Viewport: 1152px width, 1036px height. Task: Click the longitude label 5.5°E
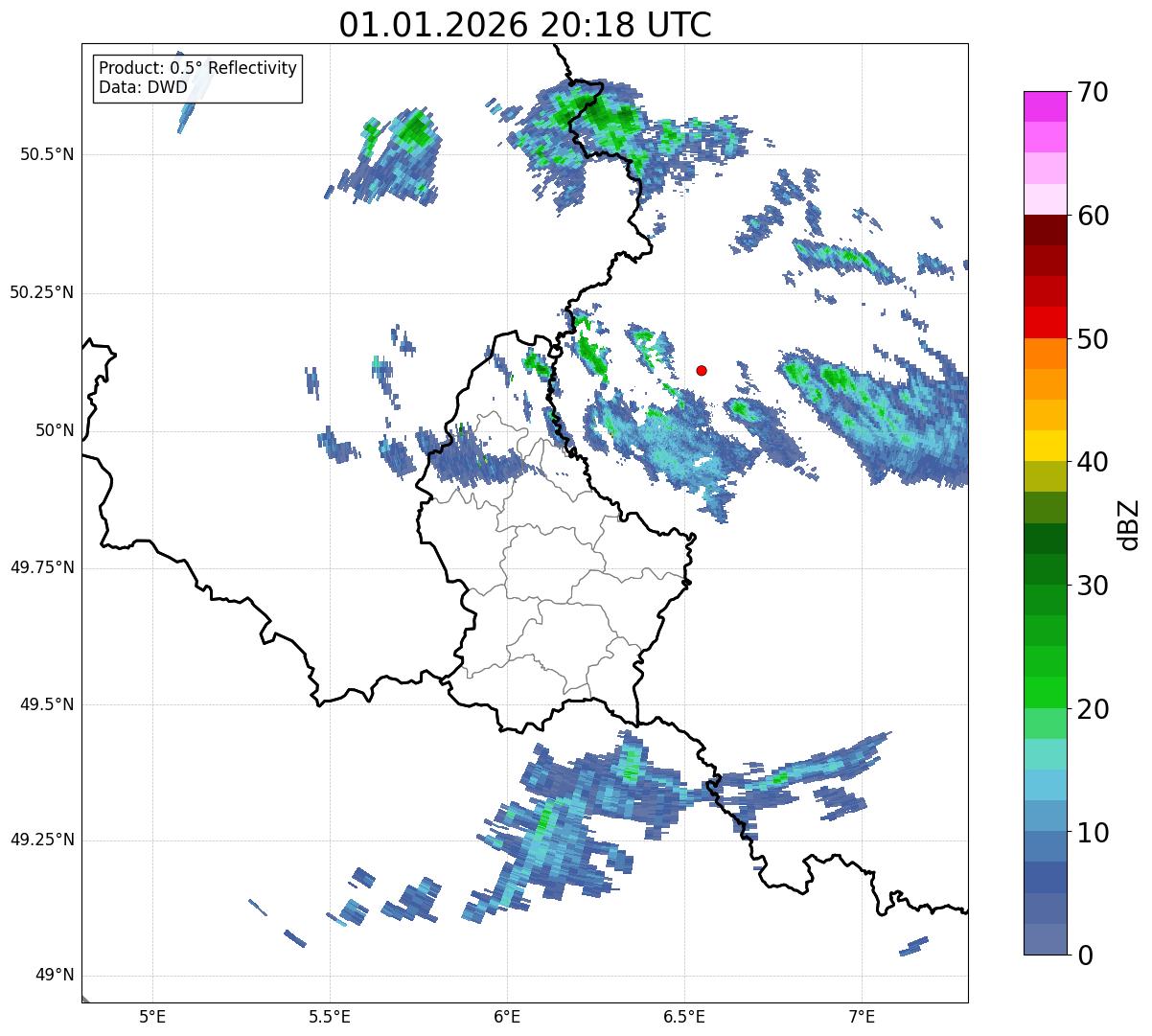tap(330, 1016)
